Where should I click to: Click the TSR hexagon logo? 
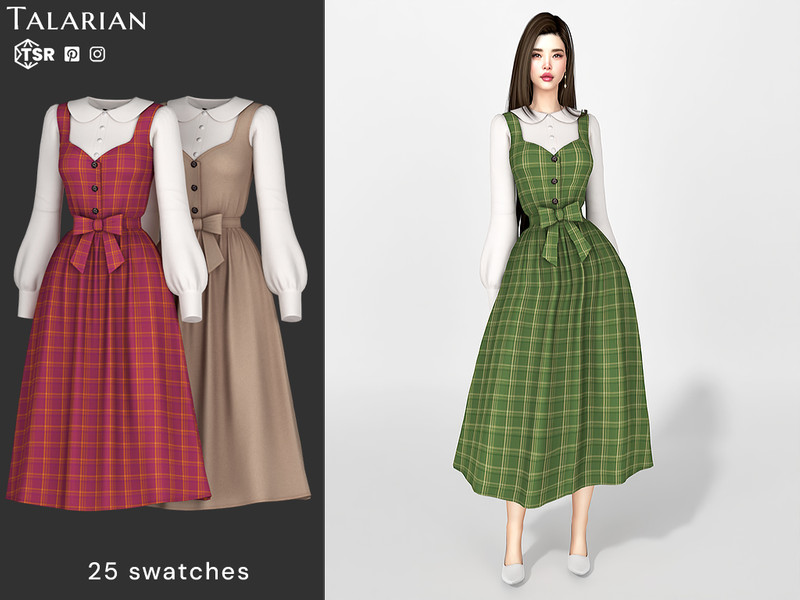31,55
